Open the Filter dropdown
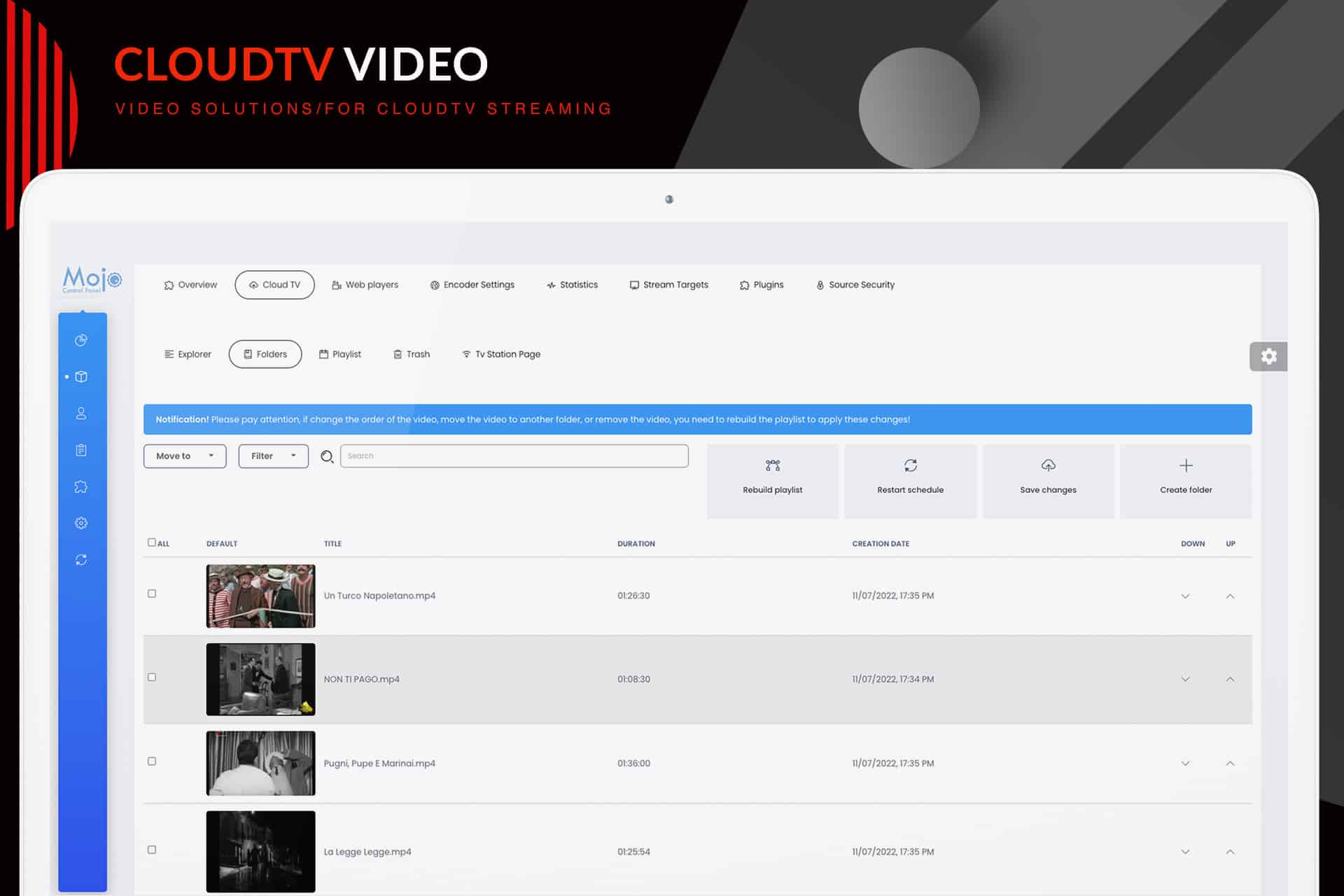Screen dimensions: 1344x896 273,456
